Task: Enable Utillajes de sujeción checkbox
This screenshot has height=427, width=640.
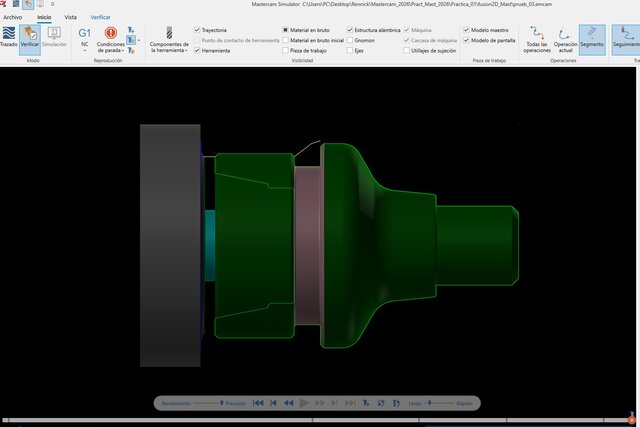Action: [x=407, y=50]
